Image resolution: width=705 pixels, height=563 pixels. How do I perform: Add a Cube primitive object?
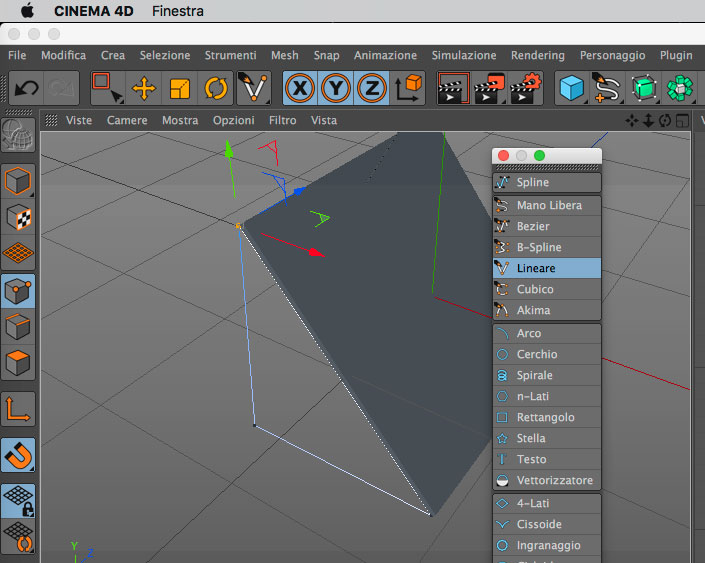coord(572,88)
